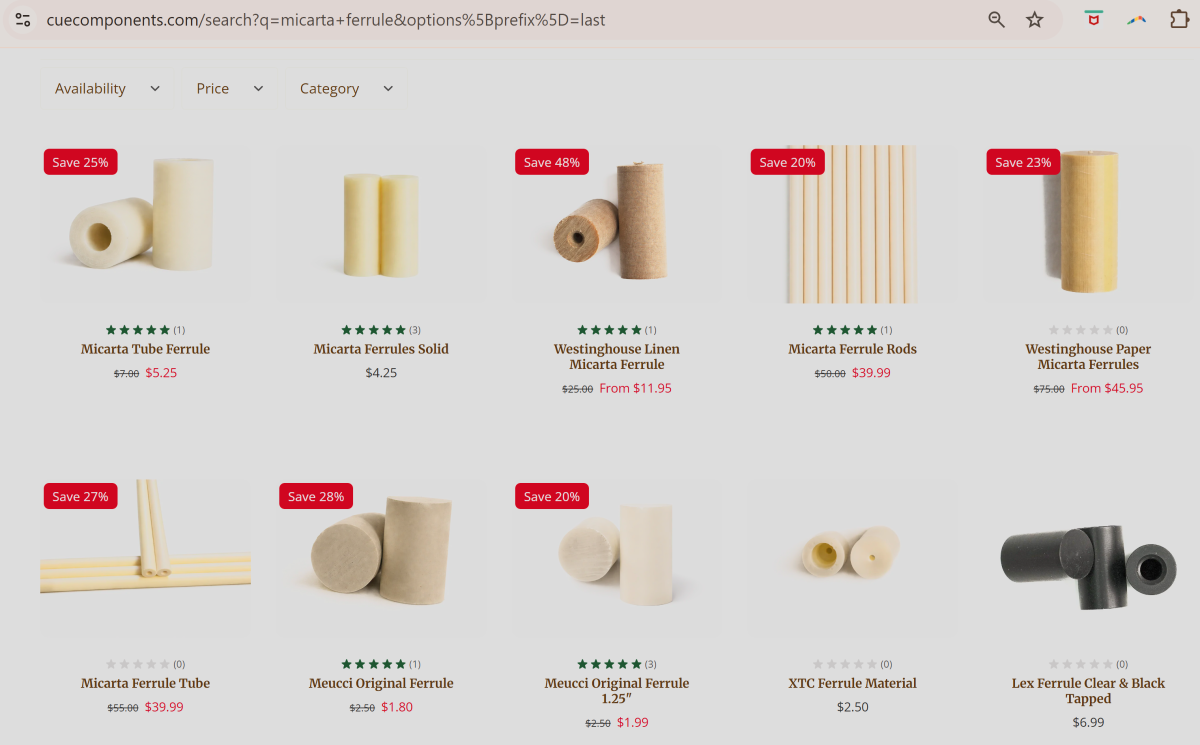Click the Micarta Ferrule Tube product image
Viewport: 1200px width, 745px height.
(146, 558)
